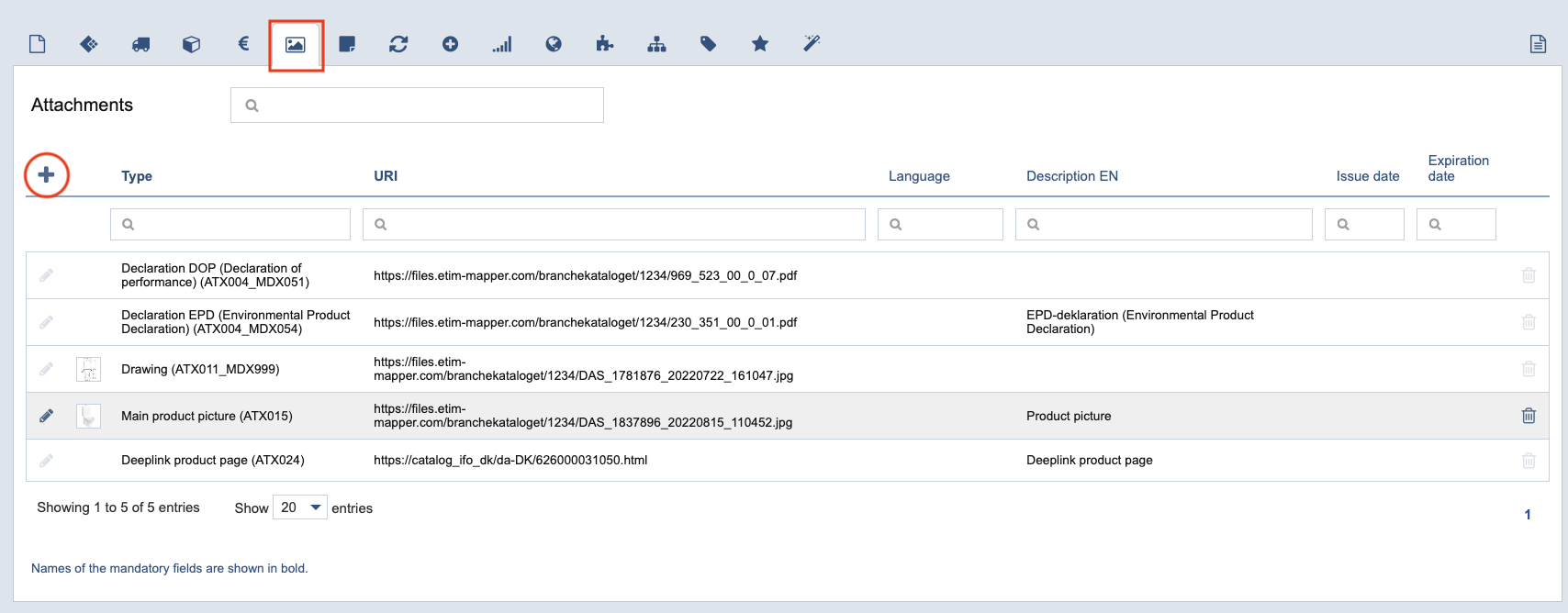Image resolution: width=1568 pixels, height=613 pixels.
Task: Click the URI ending 969_523_00_0_07.pdf
Action: pos(585,275)
